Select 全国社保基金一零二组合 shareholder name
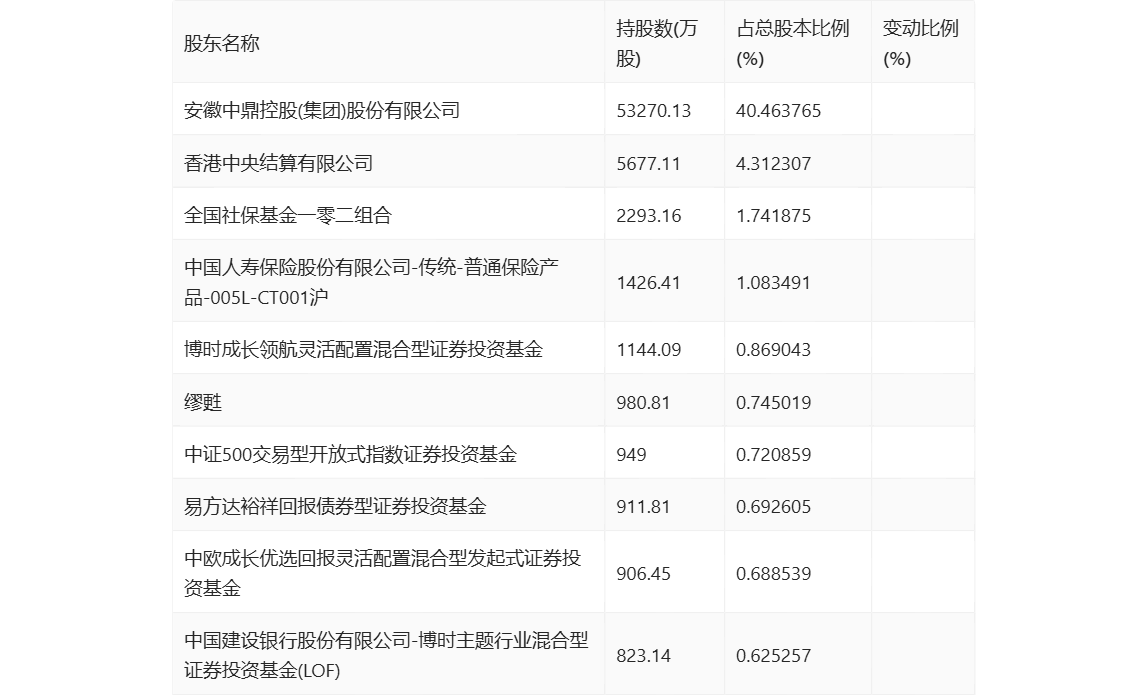1147x695 pixels. coord(288,215)
